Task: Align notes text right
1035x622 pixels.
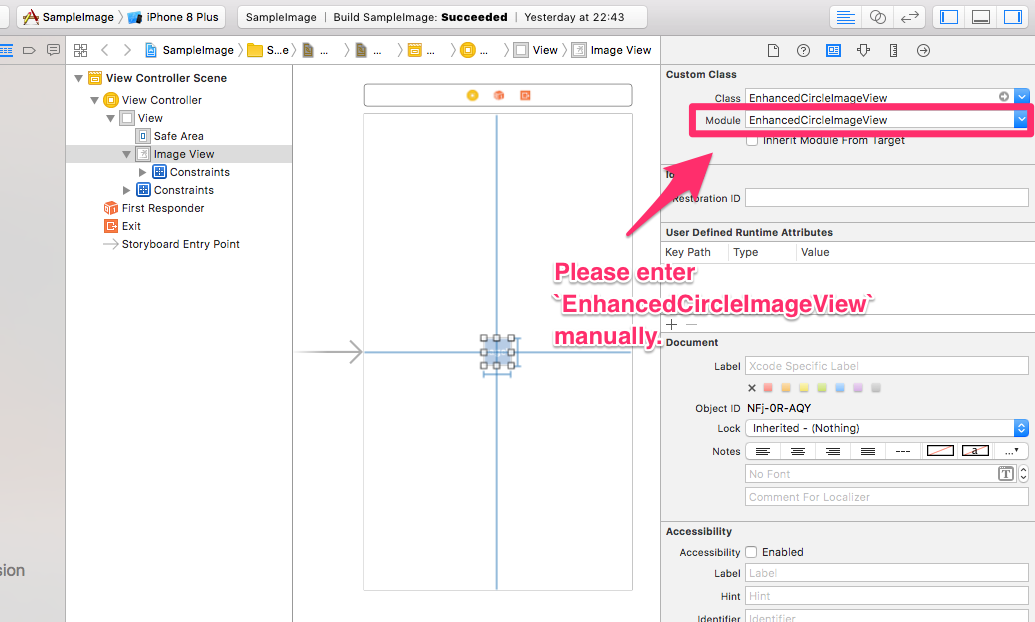Action: [833, 452]
